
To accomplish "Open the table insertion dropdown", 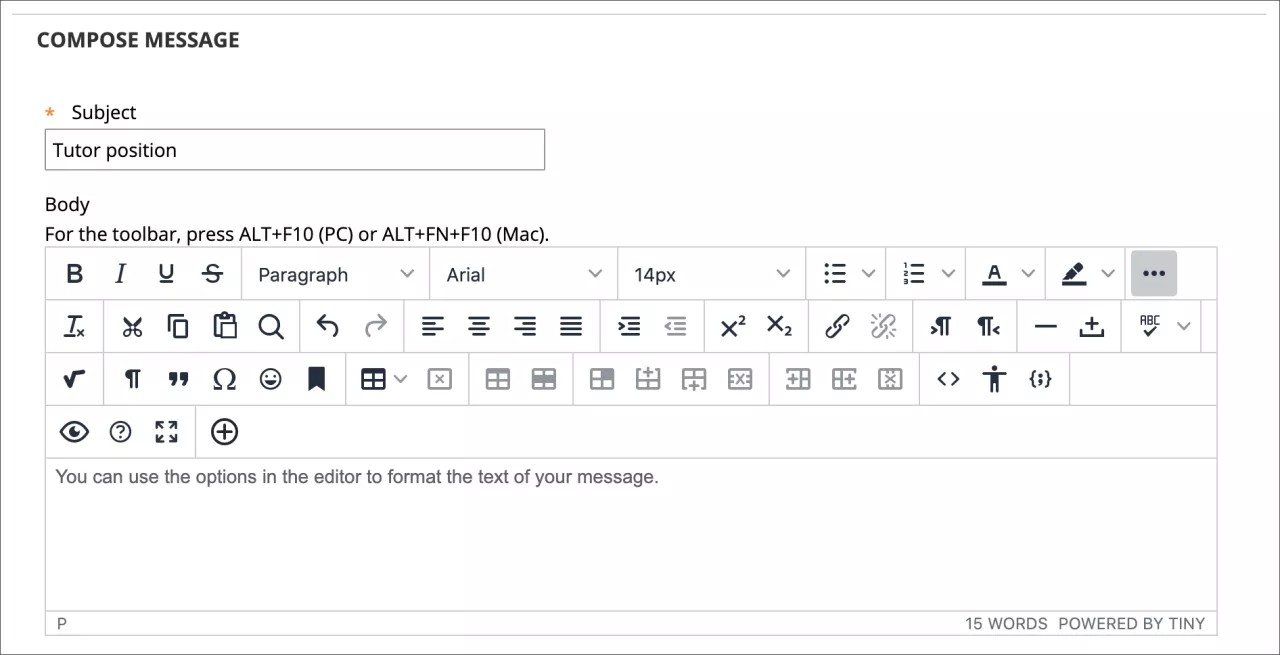I will (382, 379).
